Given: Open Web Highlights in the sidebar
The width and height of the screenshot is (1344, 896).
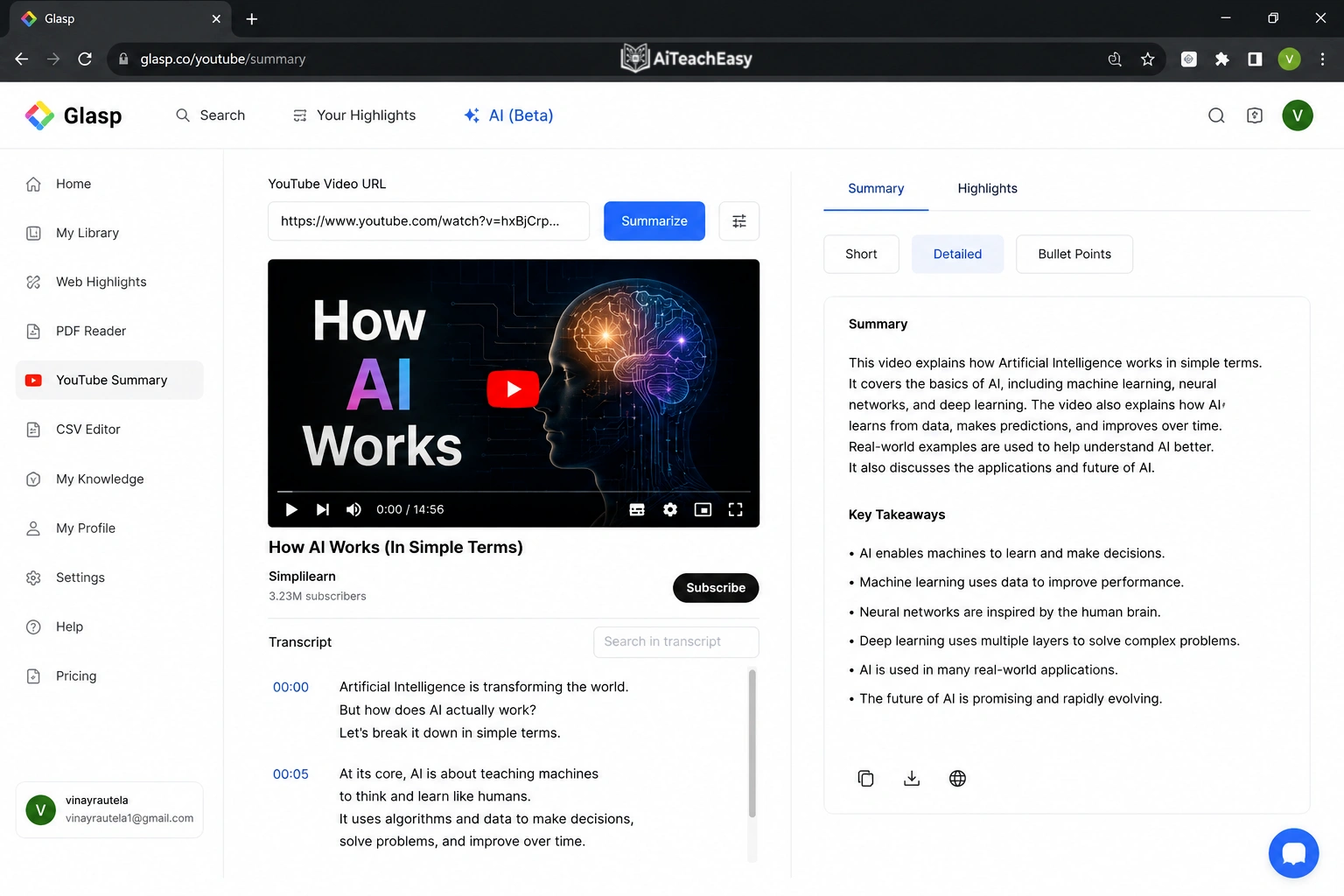Looking at the screenshot, I should click(109, 282).
